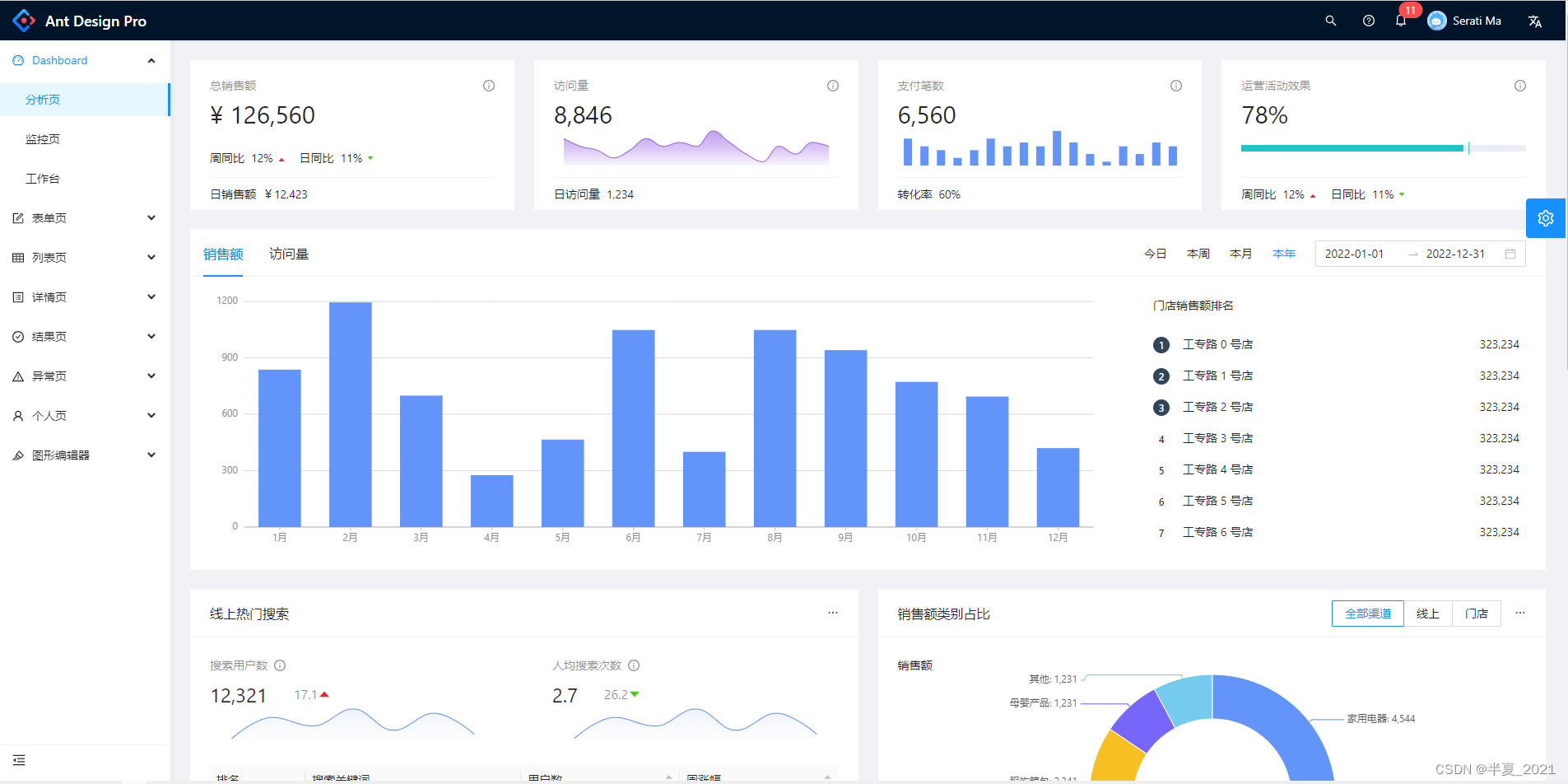This screenshot has height=784, width=1568.
Task: Open more options ellipsis on 线上热门搜索 panel
Action: [x=833, y=613]
